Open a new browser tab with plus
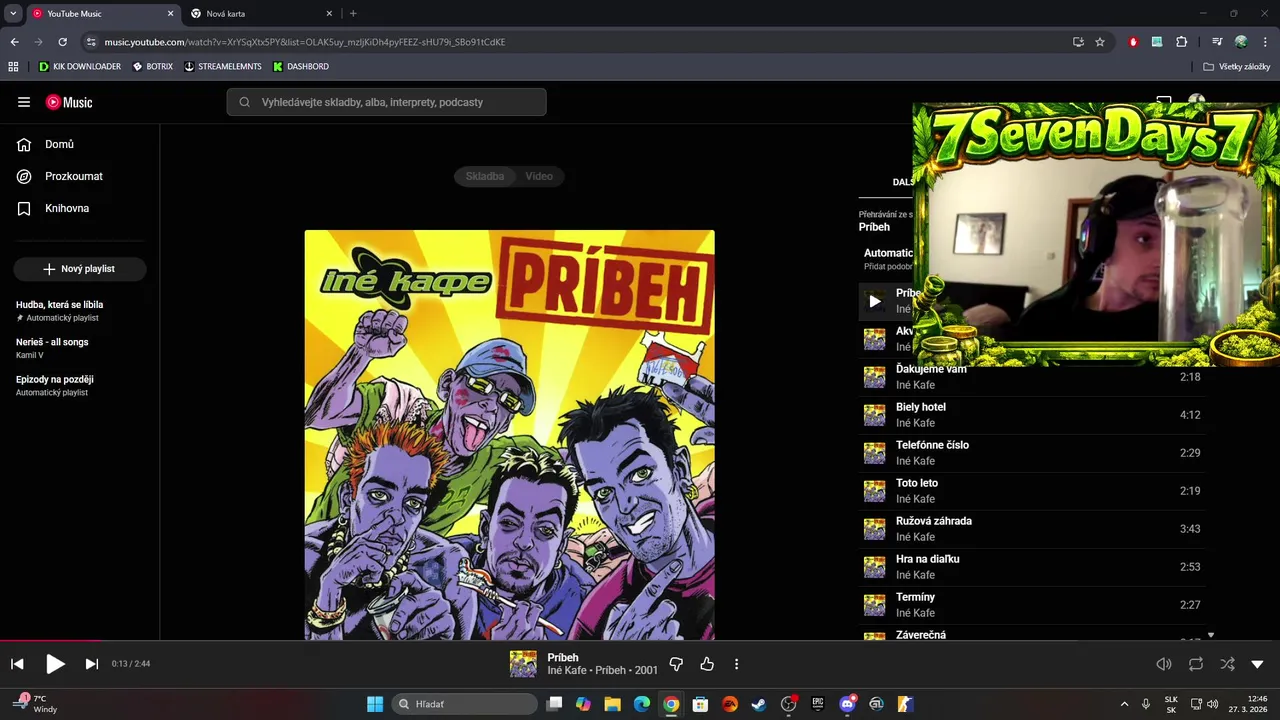 (353, 14)
